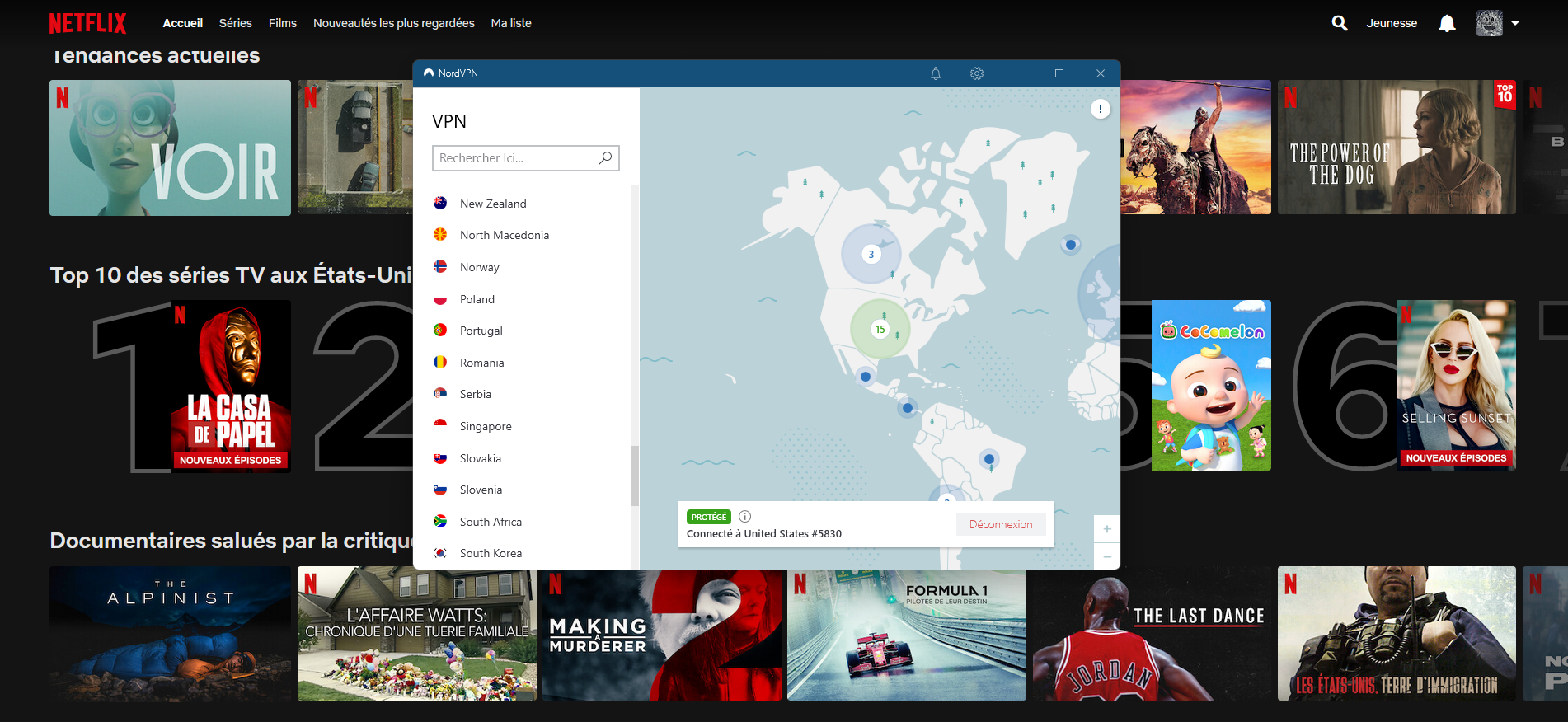Image resolution: width=1568 pixels, height=722 pixels.
Task: Open Formula 1 documentary thumbnail
Action: pos(907,633)
